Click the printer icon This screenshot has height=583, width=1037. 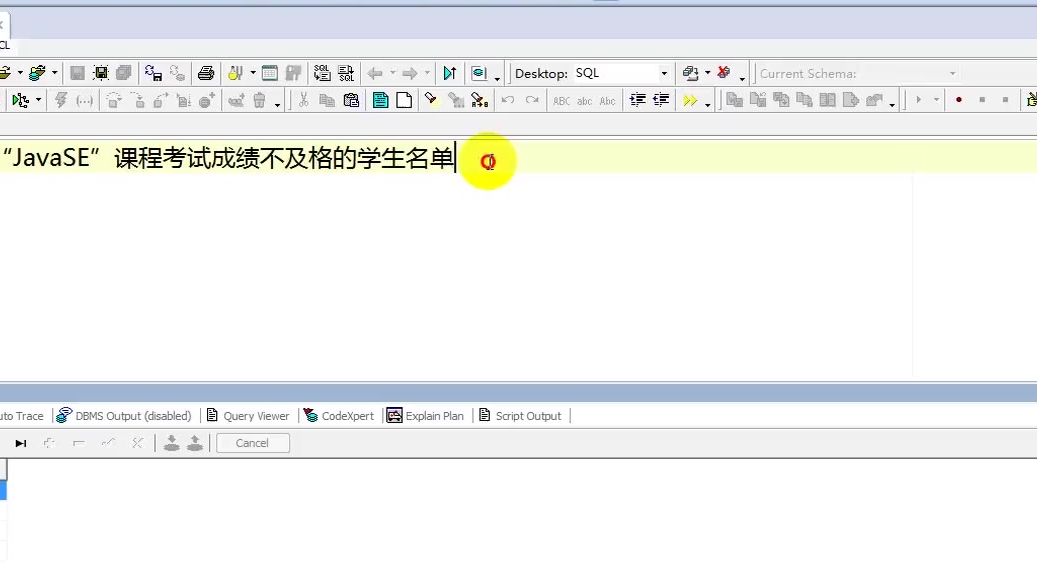[206, 73]
